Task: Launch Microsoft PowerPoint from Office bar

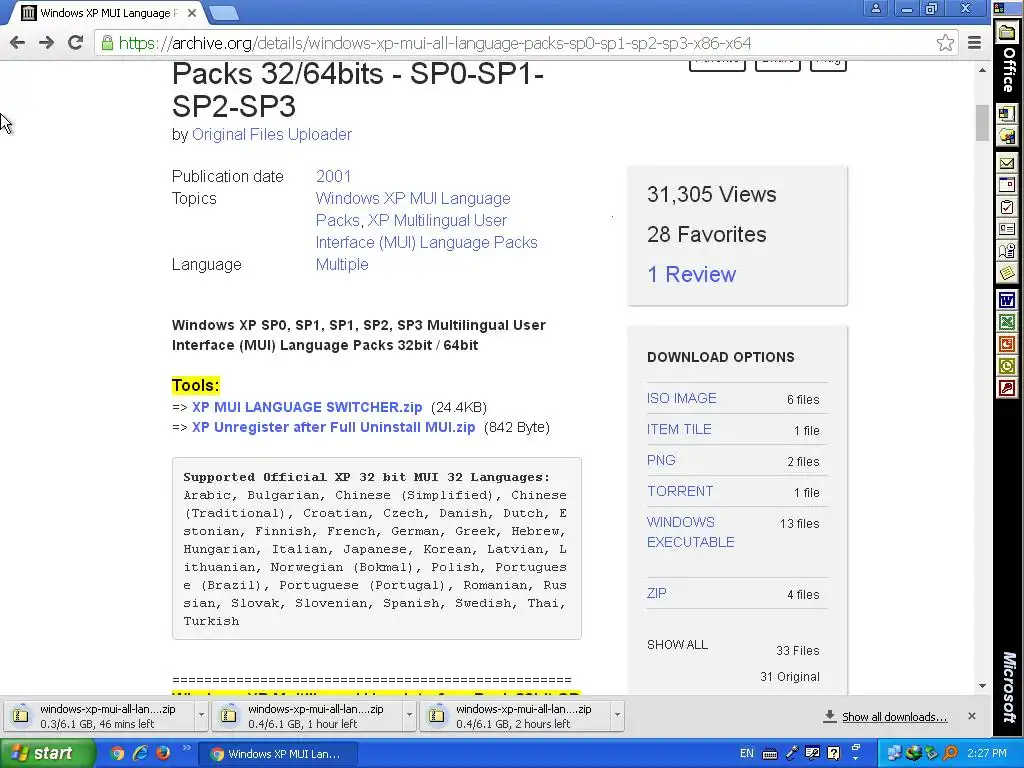Action: [1007, 344]
